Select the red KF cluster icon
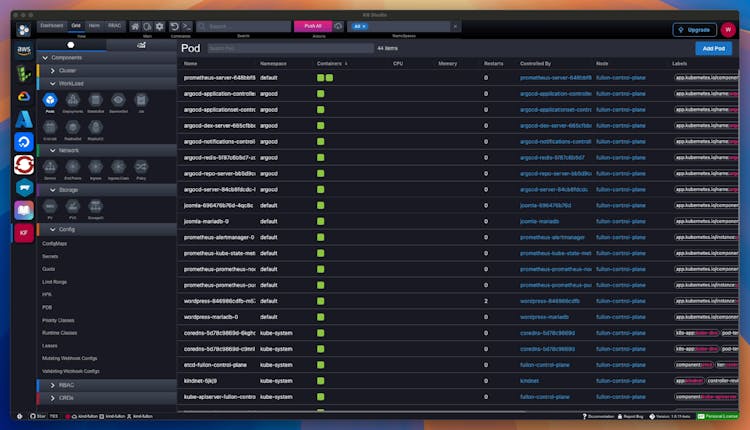 23,233
